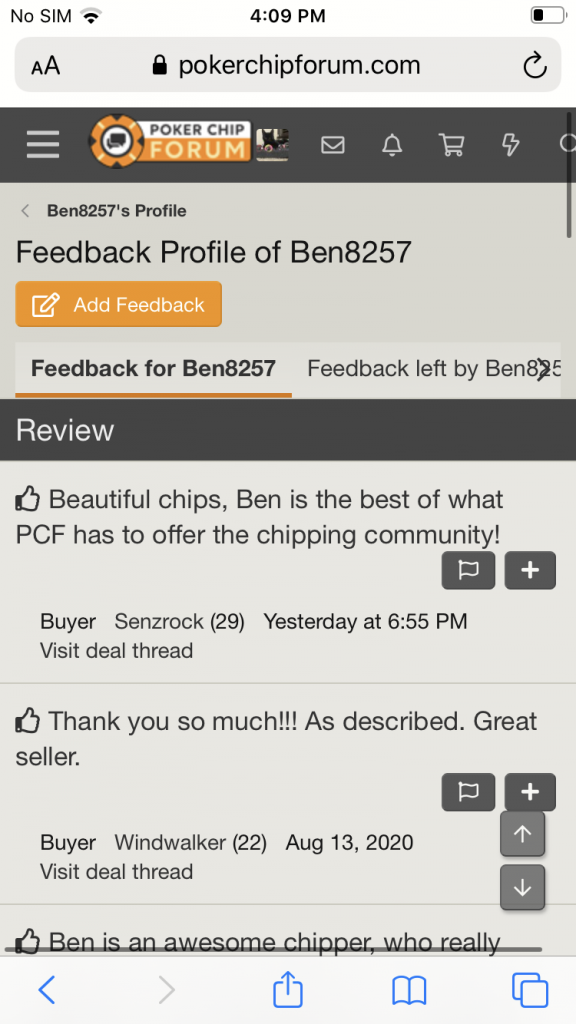This screenshot has height=1024, width=576.
Task: Tap the user avatar thumbnail in header
Action: coord(272,144)
